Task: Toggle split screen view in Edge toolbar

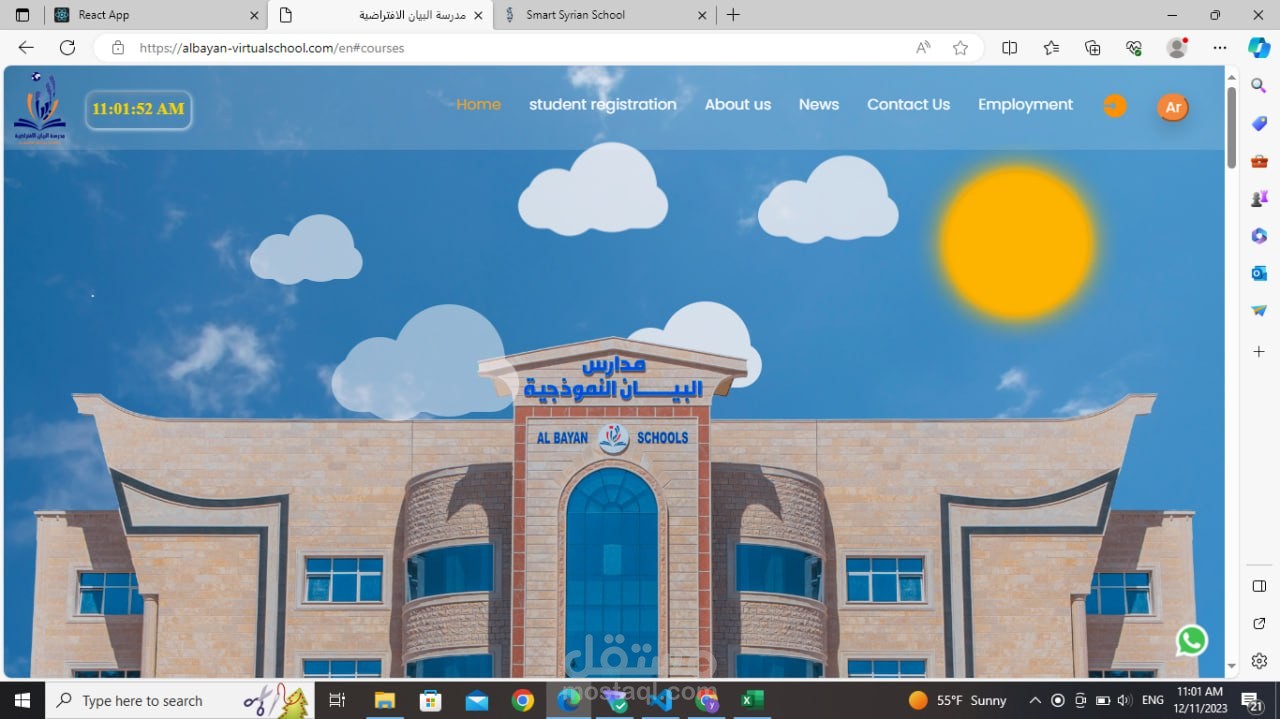Action: pyautogui.click(x=1009, y=47)
